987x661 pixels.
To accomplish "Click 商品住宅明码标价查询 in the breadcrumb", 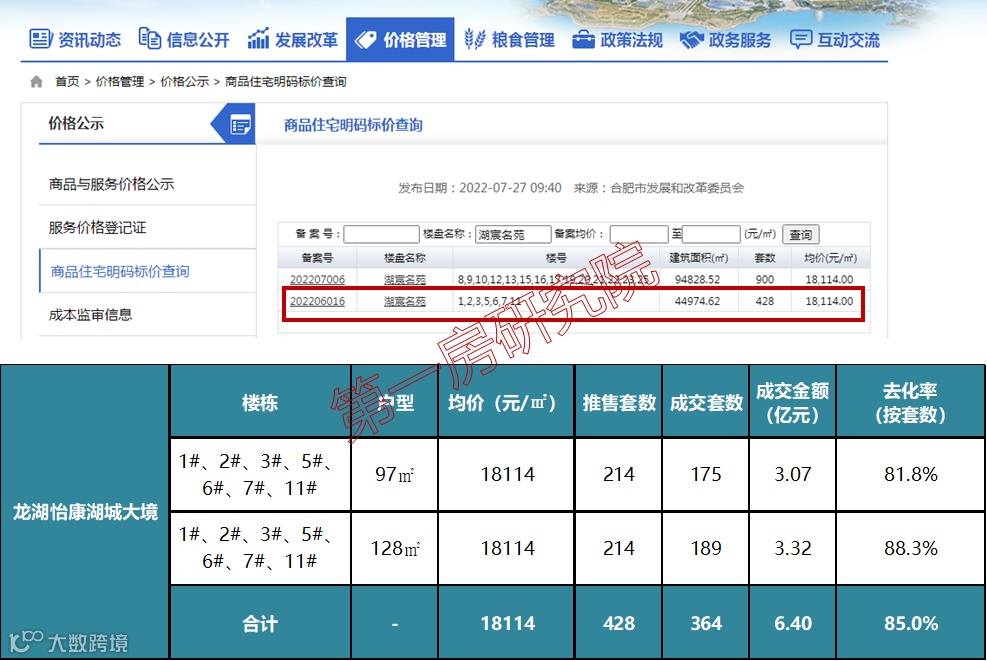I will (286, 81).
